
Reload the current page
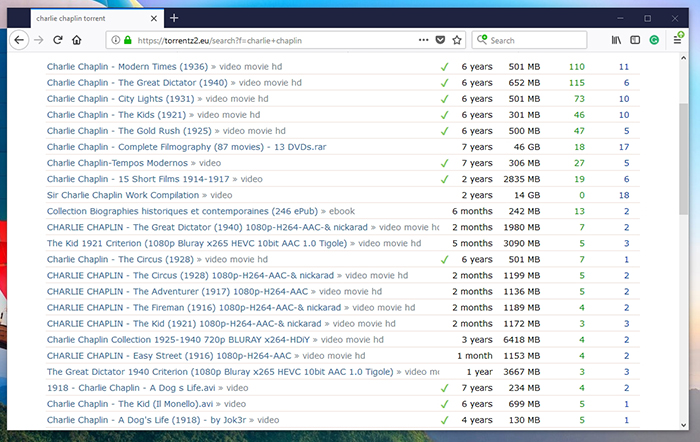click(x=58, y=40)
